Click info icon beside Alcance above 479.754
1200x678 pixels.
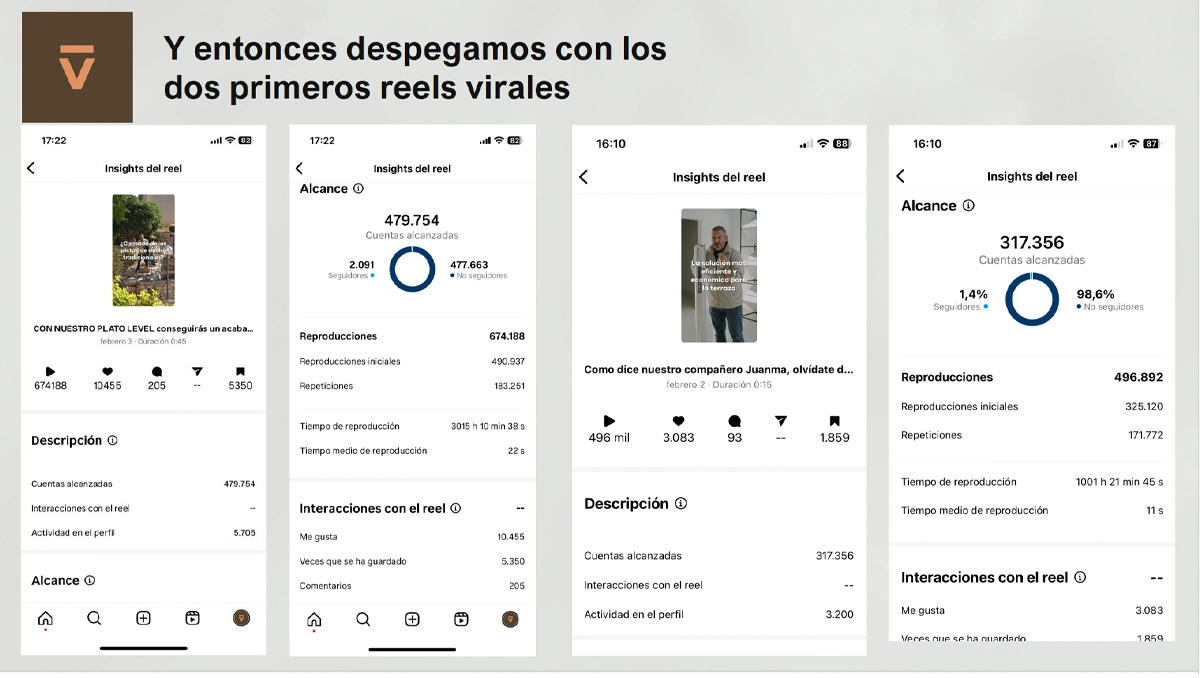tap(359, 188)
